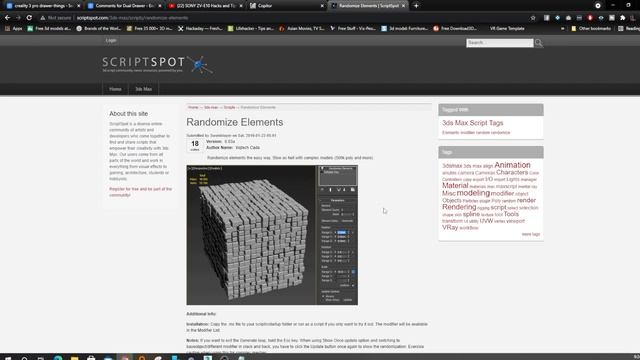Viewport: 640px width, 360px height.
Task: Open the 3d model Furniture bookmark
Action: pyautogui.click(x=404, y=29)
